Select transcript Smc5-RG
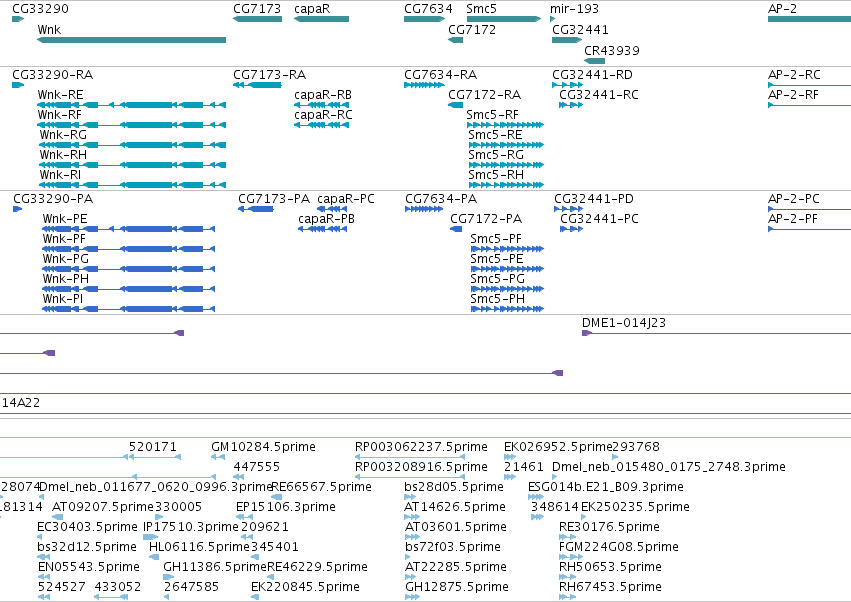 coord(506,165)
